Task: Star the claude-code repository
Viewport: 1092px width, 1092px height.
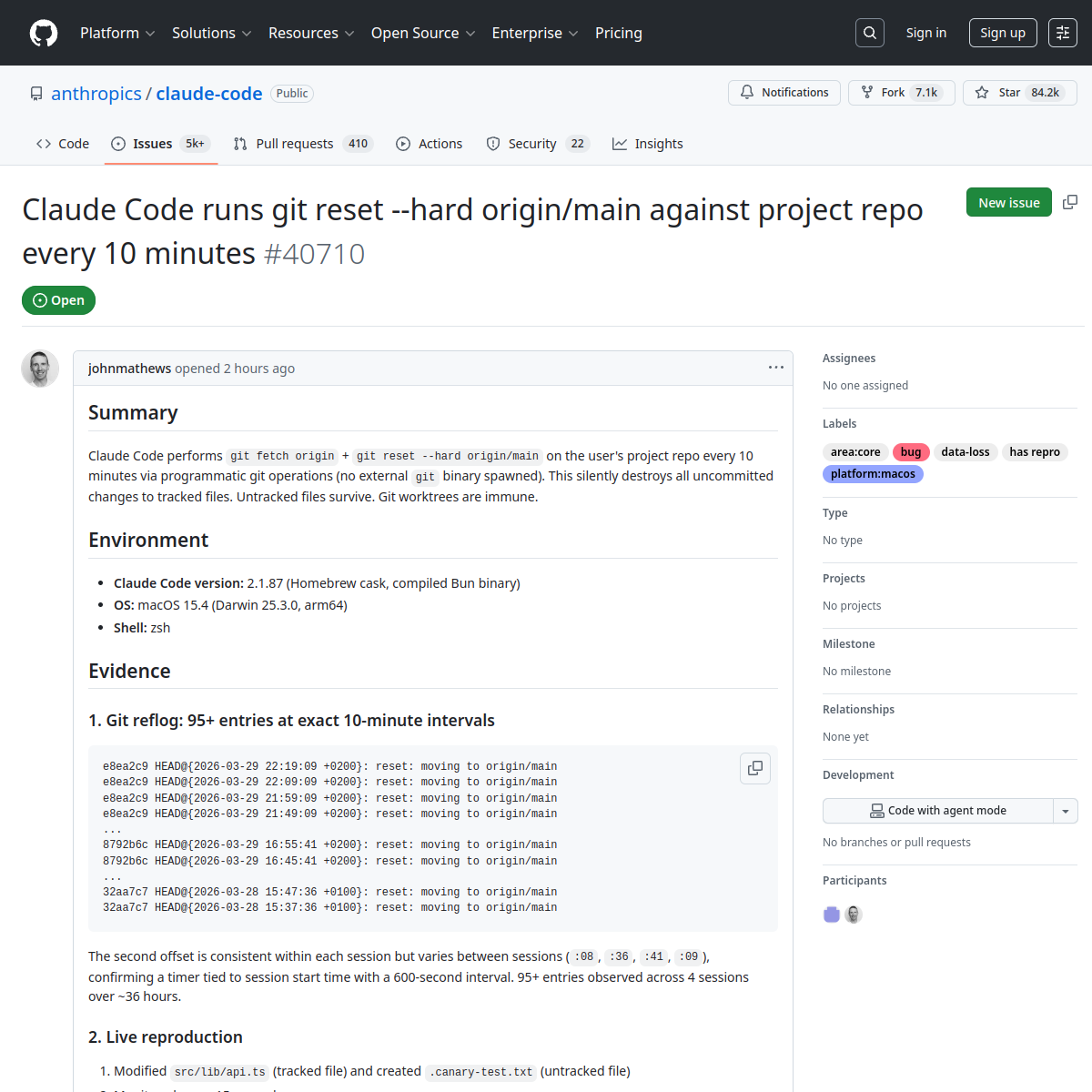Action: tap(1019, 92)
